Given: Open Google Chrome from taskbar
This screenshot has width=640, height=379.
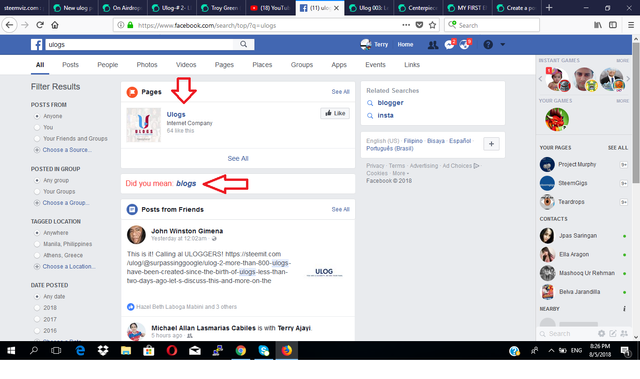Looking at the screenshot, I should (241, 350).
